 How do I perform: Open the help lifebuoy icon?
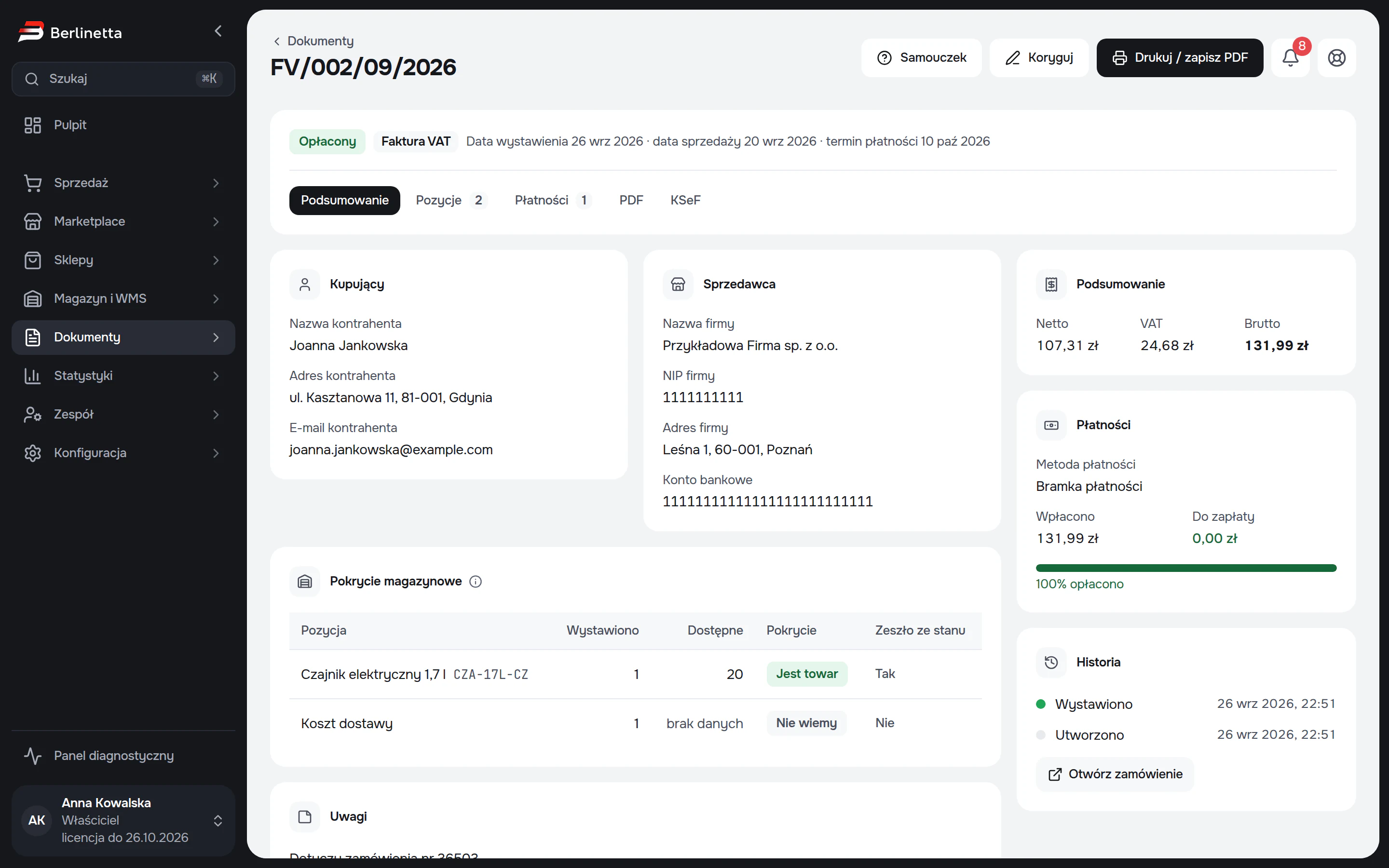(x=1336, y=58)
